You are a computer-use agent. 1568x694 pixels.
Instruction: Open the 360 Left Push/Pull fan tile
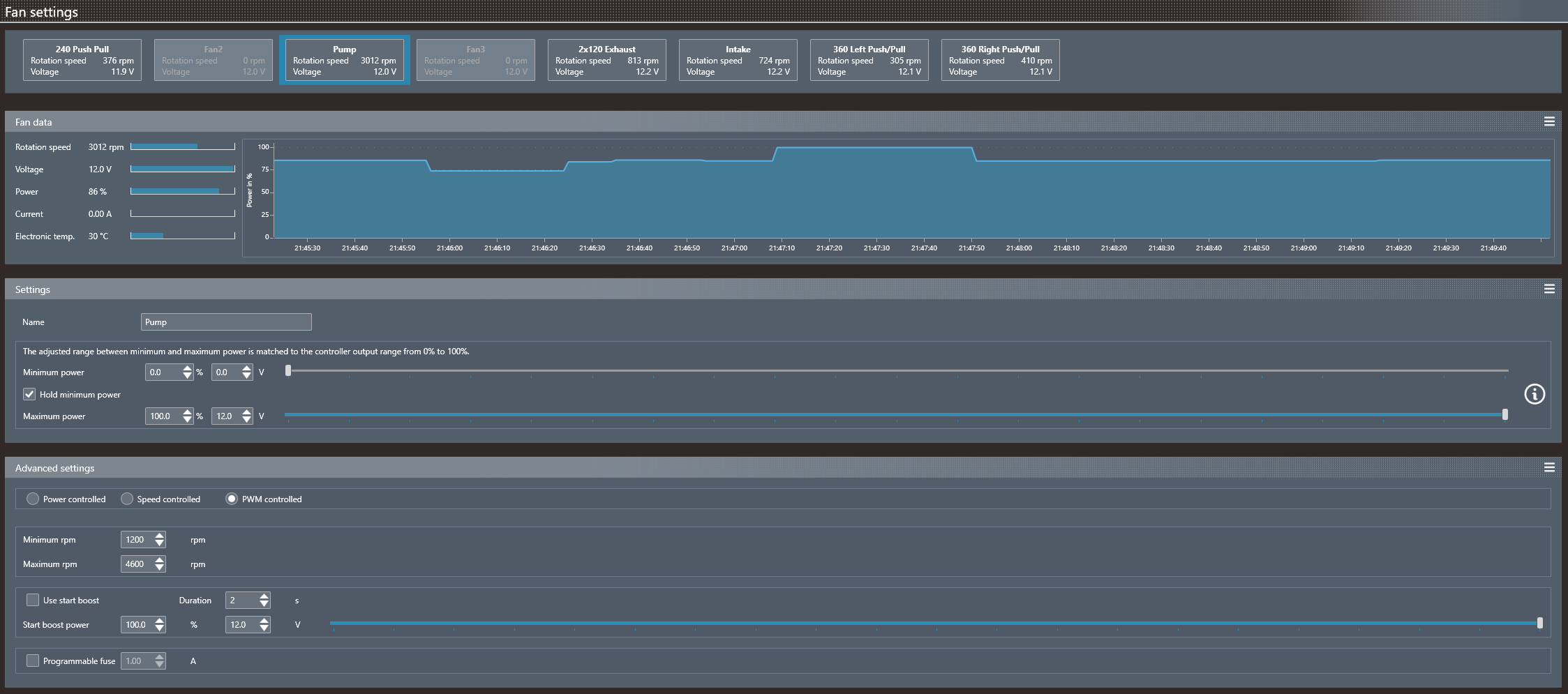[869, 60]
